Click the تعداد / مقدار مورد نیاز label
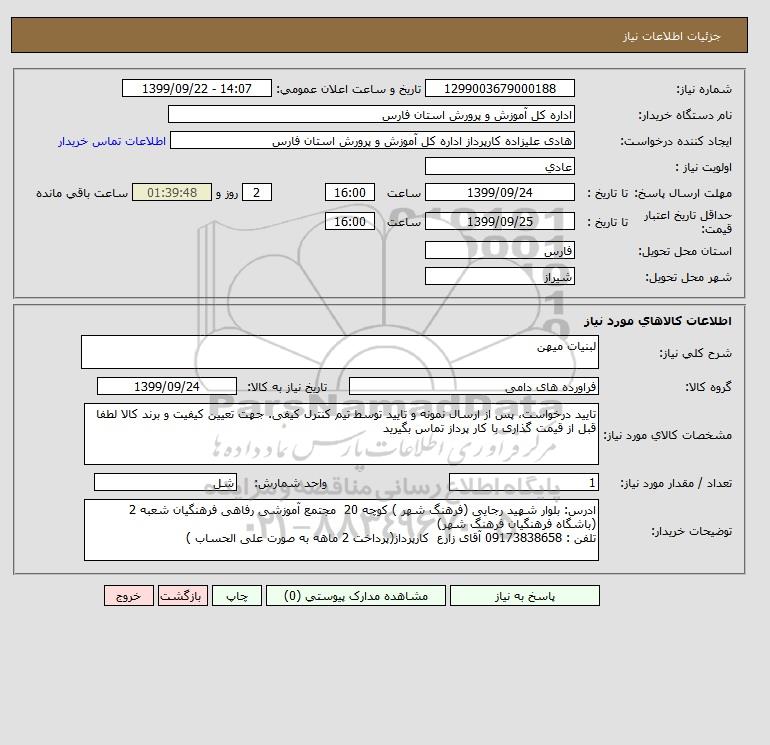Viewport: 770px width, 745px height. click(x=676, y=484)
